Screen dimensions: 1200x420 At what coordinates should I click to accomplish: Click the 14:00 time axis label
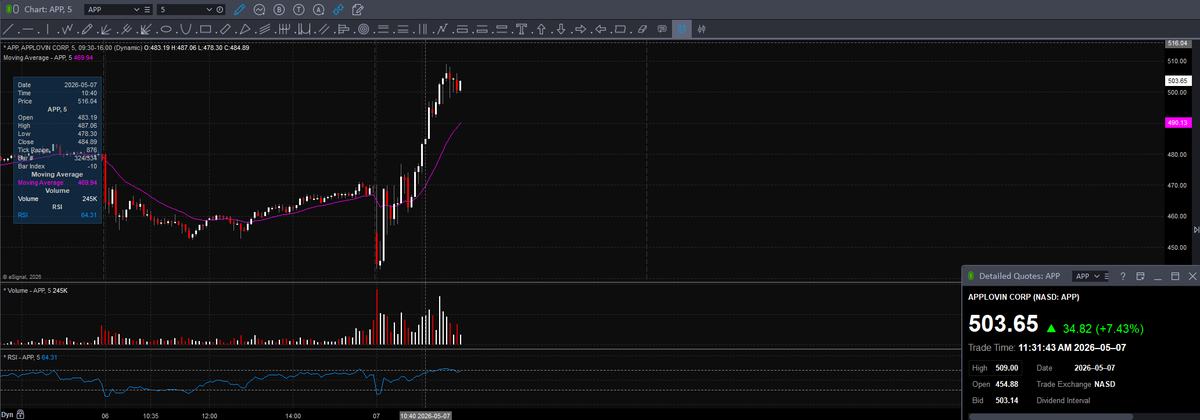click(x=293, y=414)
